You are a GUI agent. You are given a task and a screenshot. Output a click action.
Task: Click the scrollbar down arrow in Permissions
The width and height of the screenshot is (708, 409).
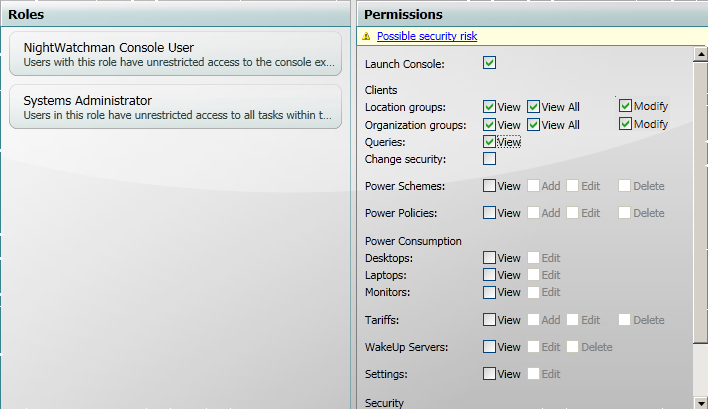pos(700,401)
